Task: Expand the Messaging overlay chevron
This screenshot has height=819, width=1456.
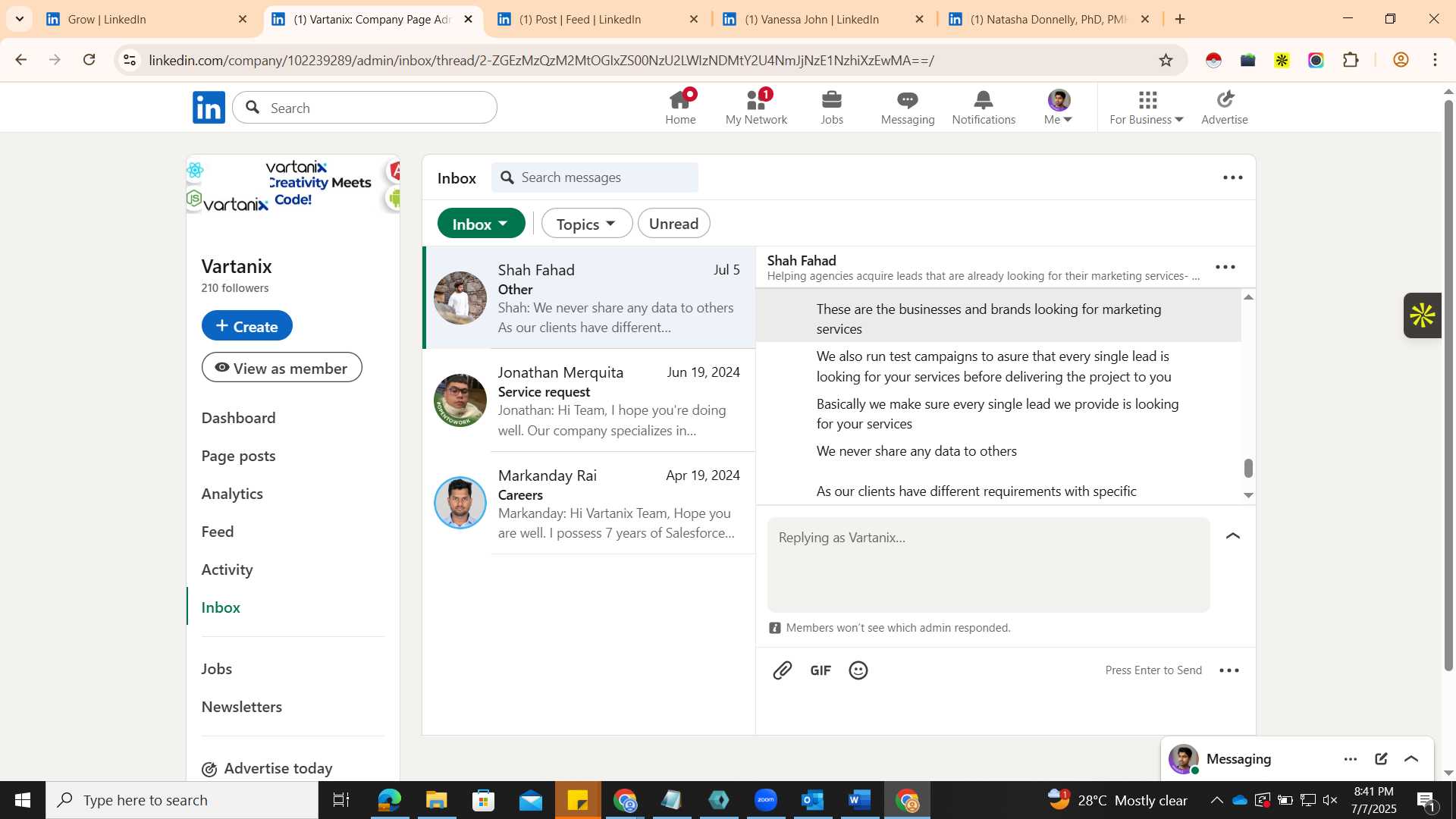Action: point(1411,759)
